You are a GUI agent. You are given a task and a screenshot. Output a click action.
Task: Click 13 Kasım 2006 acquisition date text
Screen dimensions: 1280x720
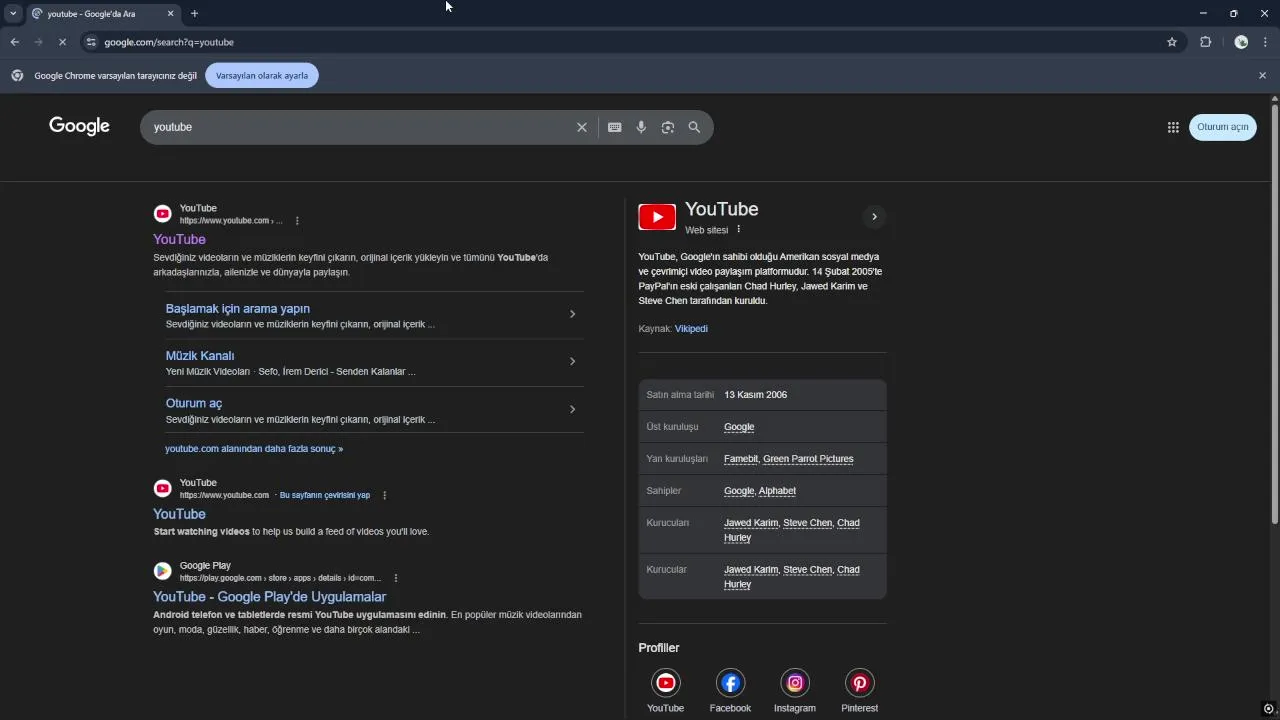click(x=755, y=395)
